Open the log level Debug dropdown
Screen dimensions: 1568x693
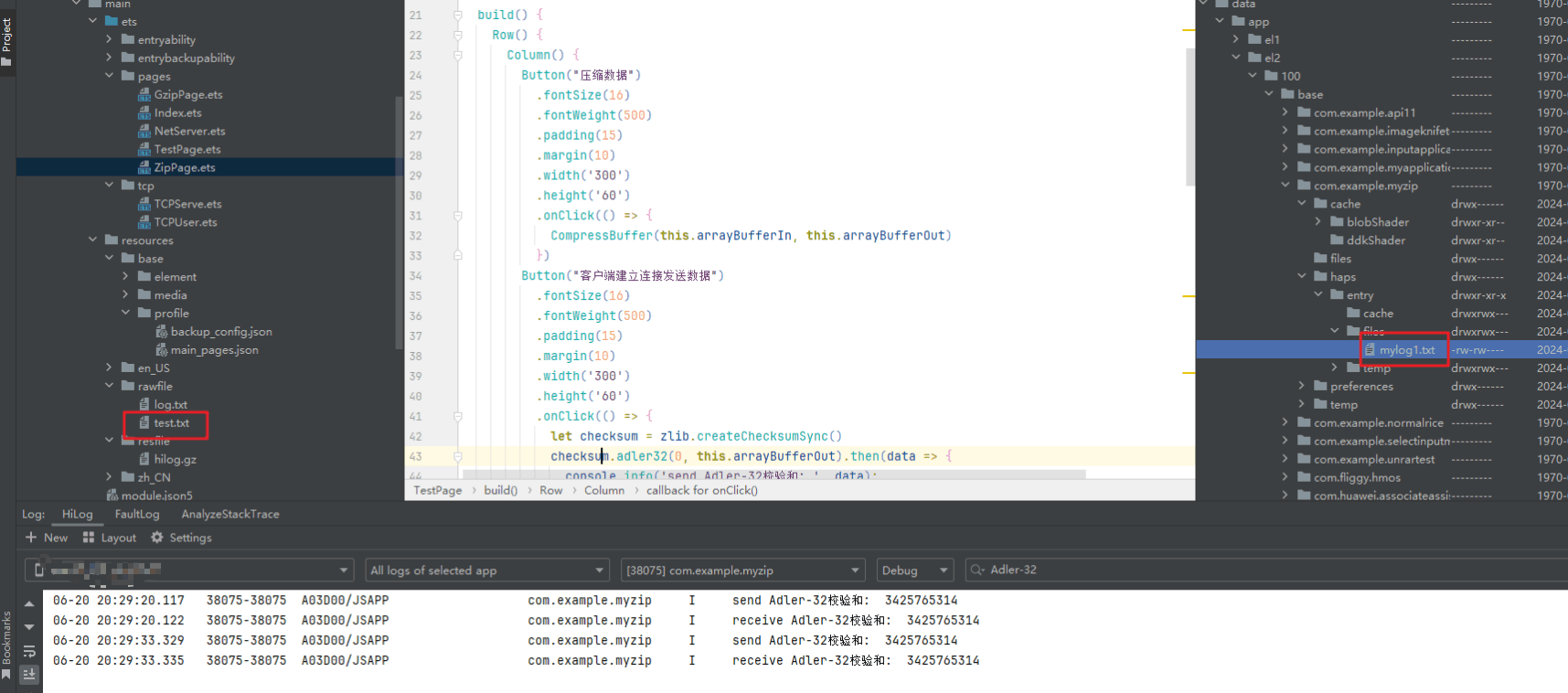(x=914, y=570)
